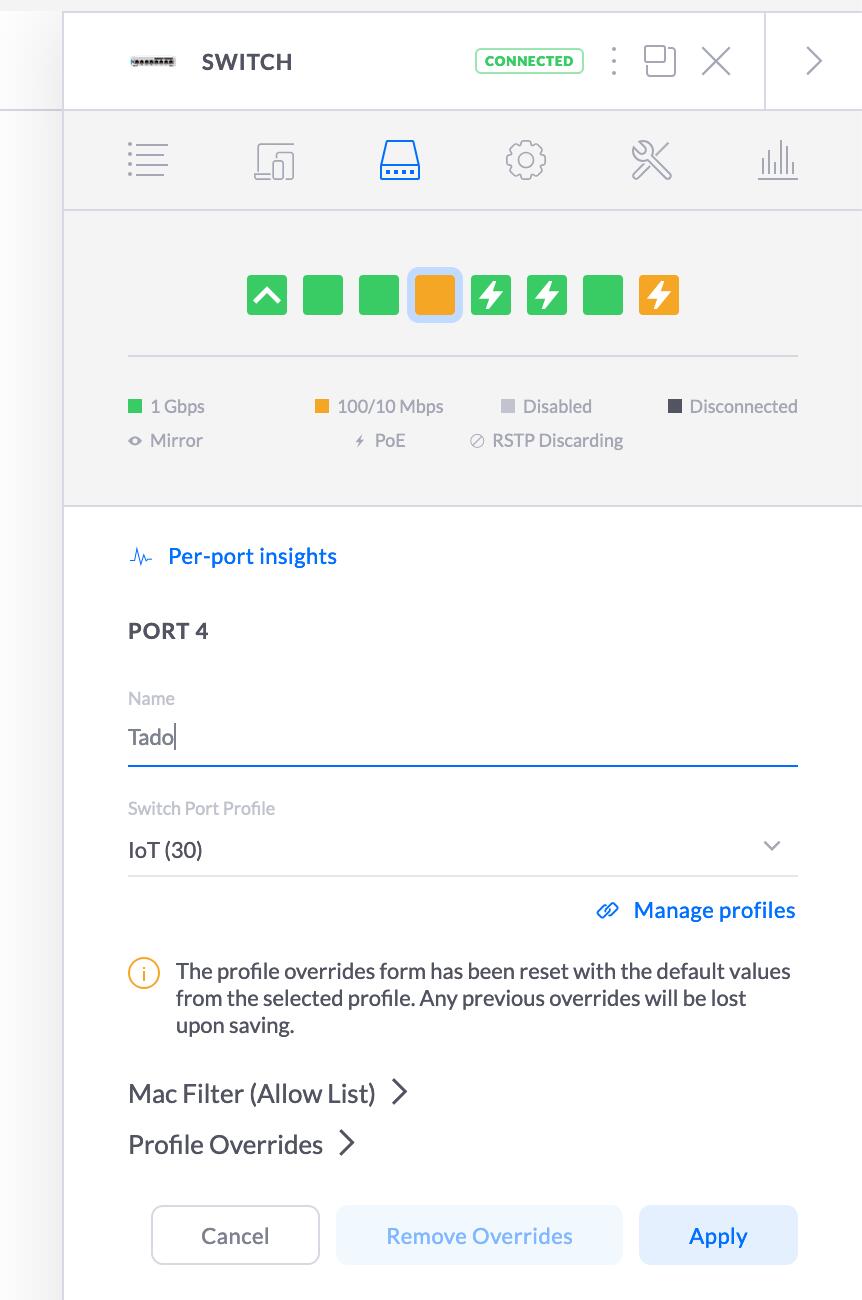Screen dimensions: 862x1300
Task: Click the Apply button
Action: tap(717, 1236)
